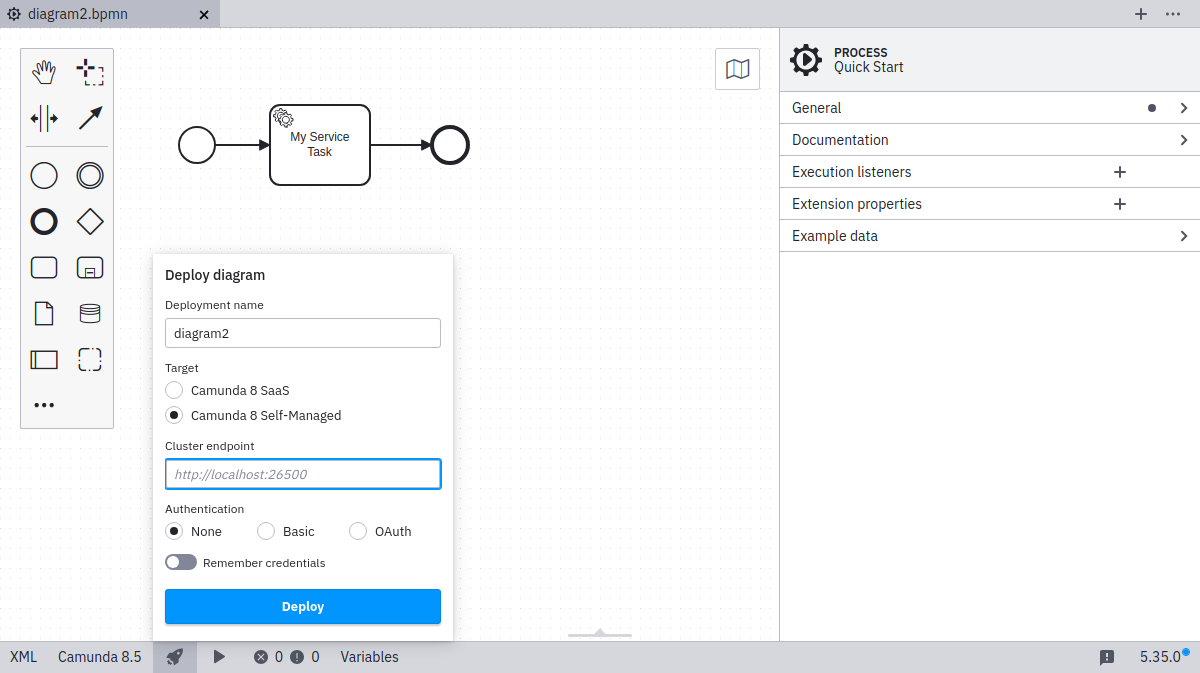Open the deploy rocket icon in status bar
The width and height of the screenshot is (1200, 673).
tap(175, 657)
